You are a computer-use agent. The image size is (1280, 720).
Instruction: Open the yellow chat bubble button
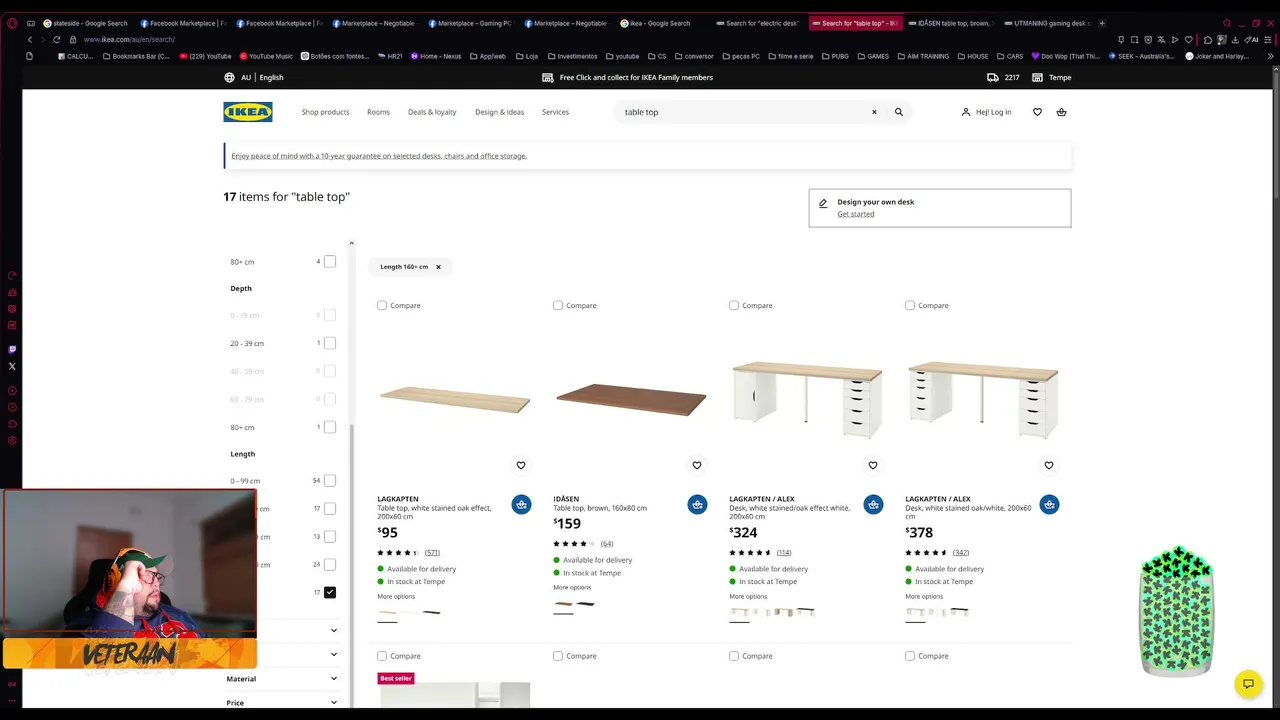(1248, 684)
